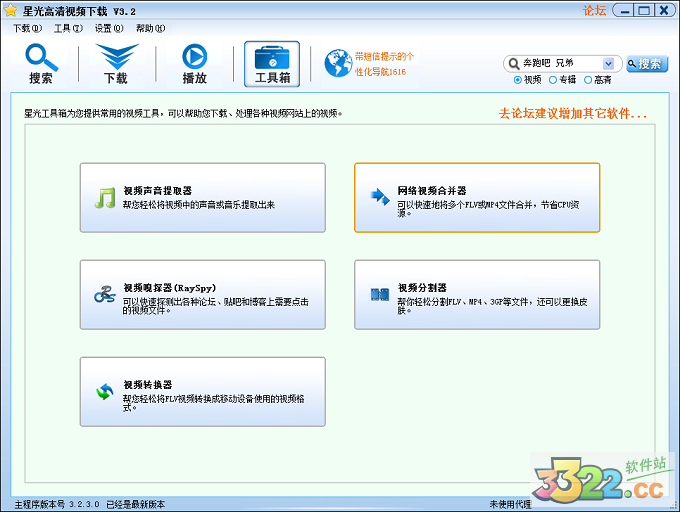Click the globe navigation icon
The image size is (680, 512).
(x=337, y=63)
